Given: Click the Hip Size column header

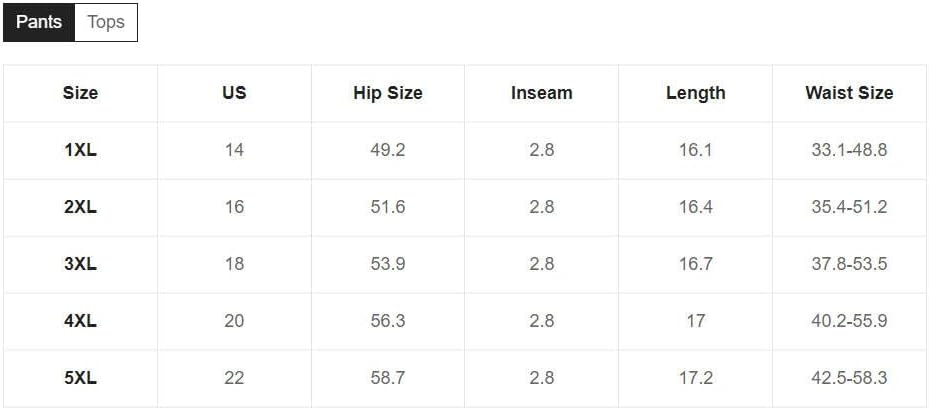Looking at the screenshot, I should tap(388, 93).
